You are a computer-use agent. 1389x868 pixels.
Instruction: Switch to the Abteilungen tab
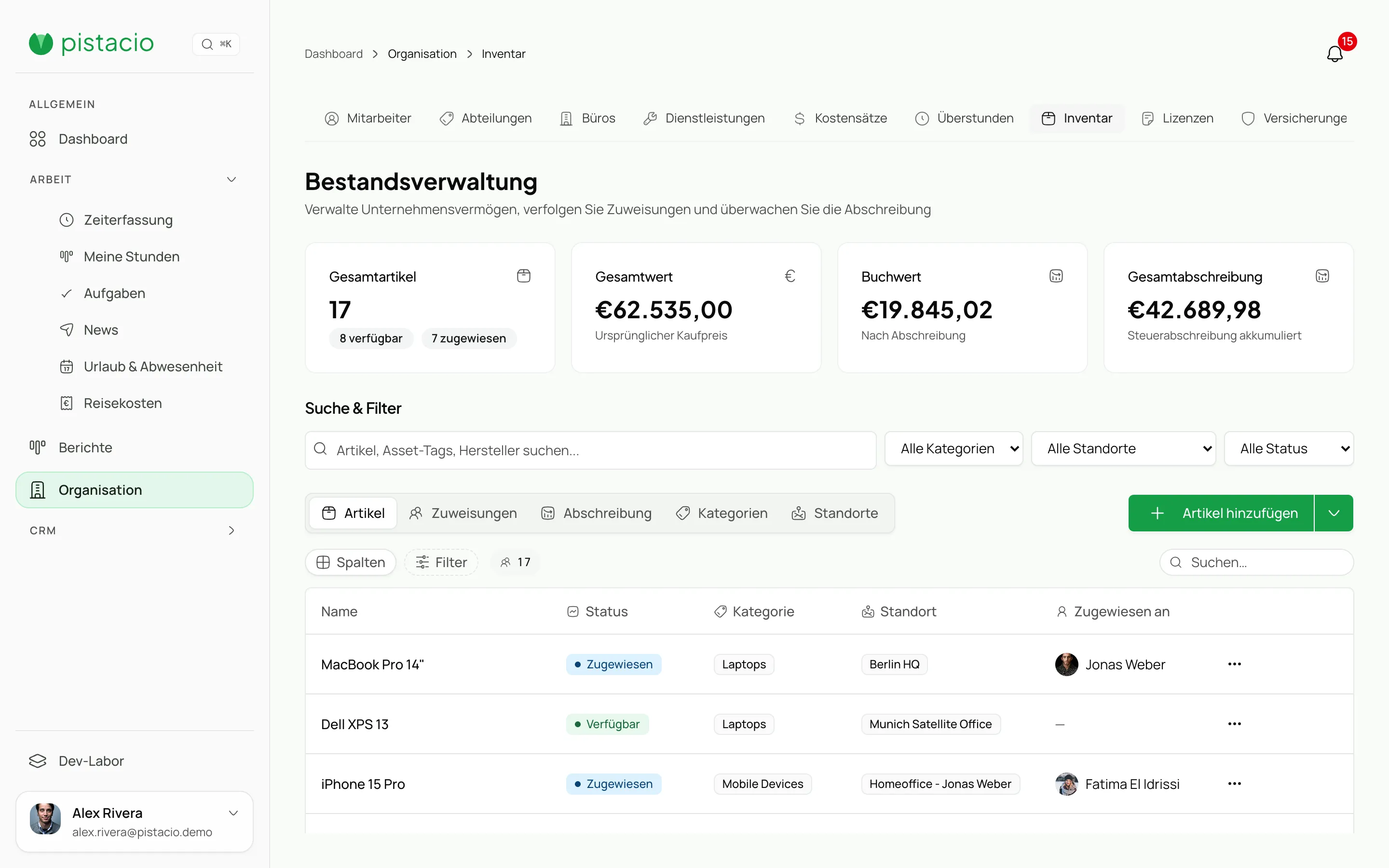[486, 118]
